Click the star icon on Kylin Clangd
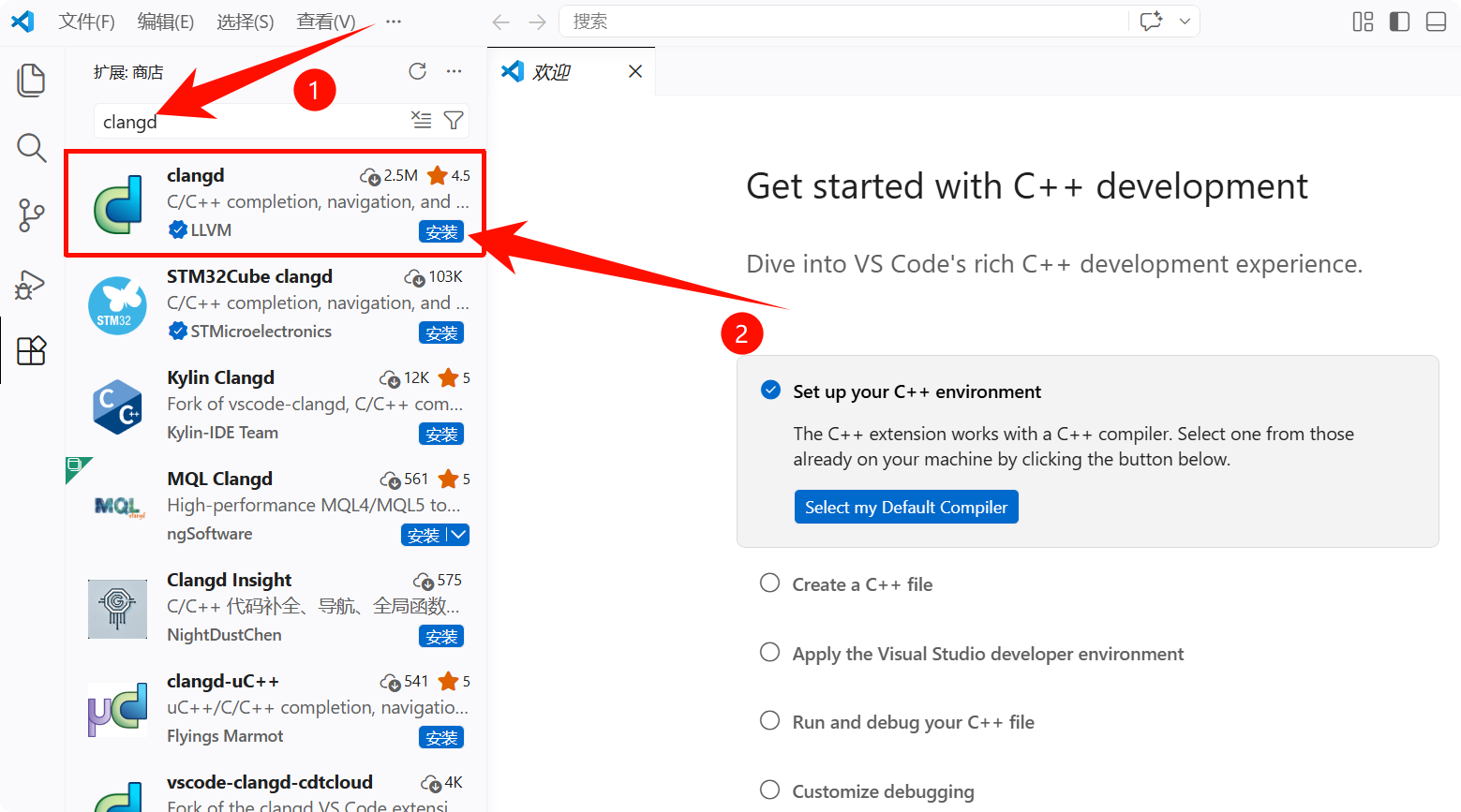This screenshot has width=1461, height=812. (448, 377)
